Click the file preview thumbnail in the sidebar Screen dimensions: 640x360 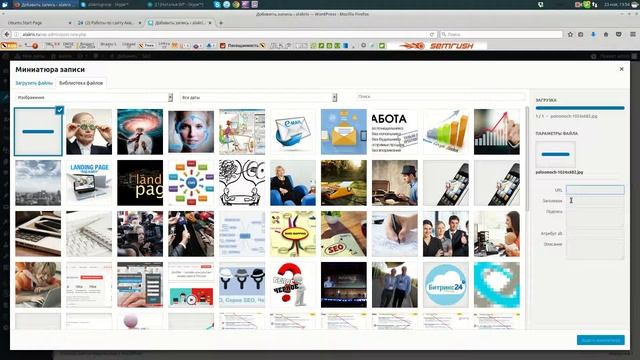pos(556,154)
